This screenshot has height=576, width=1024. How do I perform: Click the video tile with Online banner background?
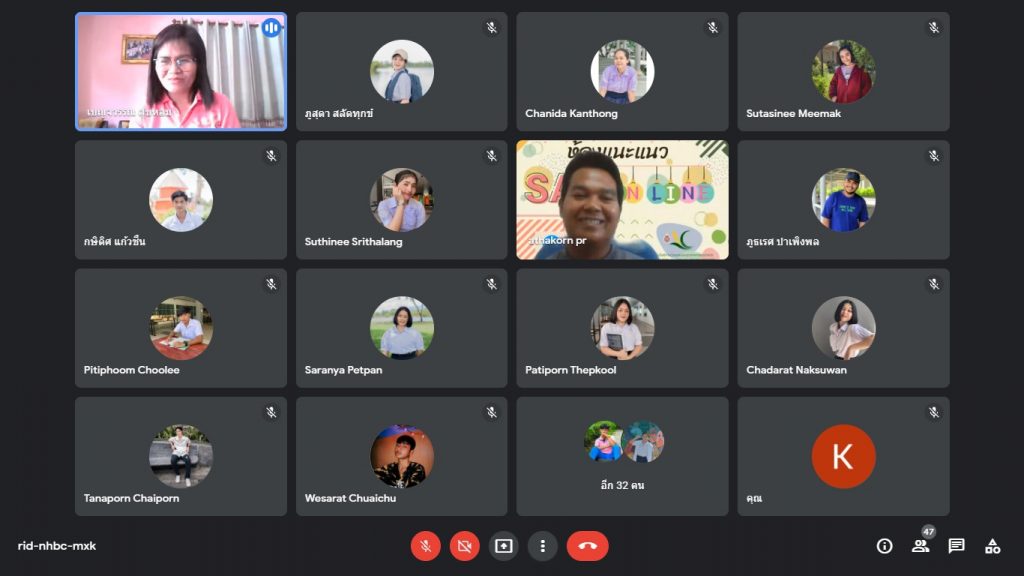[x=622, y=200]
